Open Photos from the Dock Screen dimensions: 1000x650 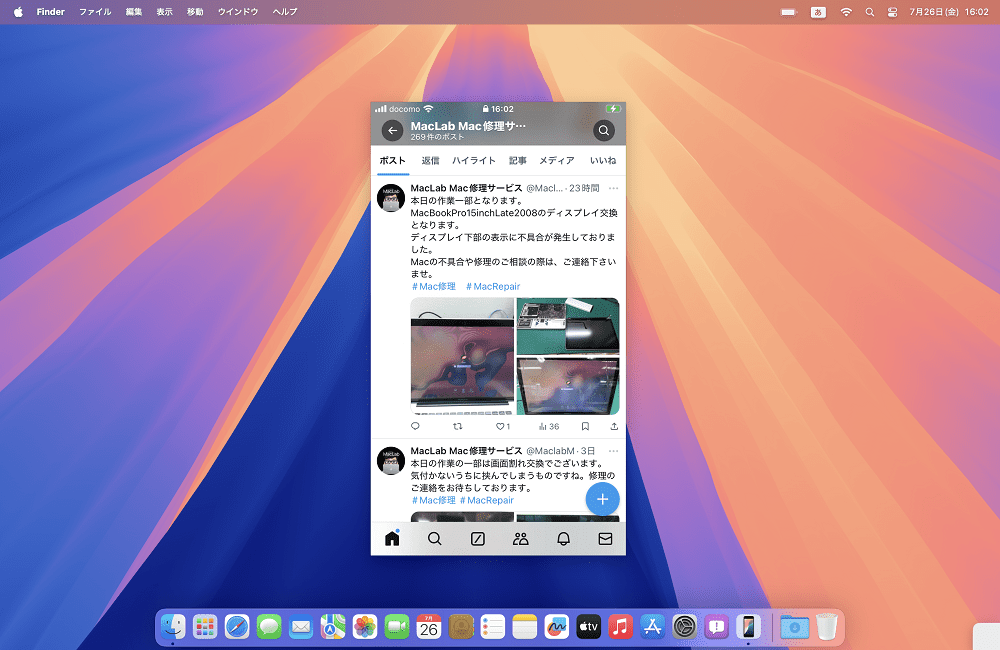click(x=365, y=627)
